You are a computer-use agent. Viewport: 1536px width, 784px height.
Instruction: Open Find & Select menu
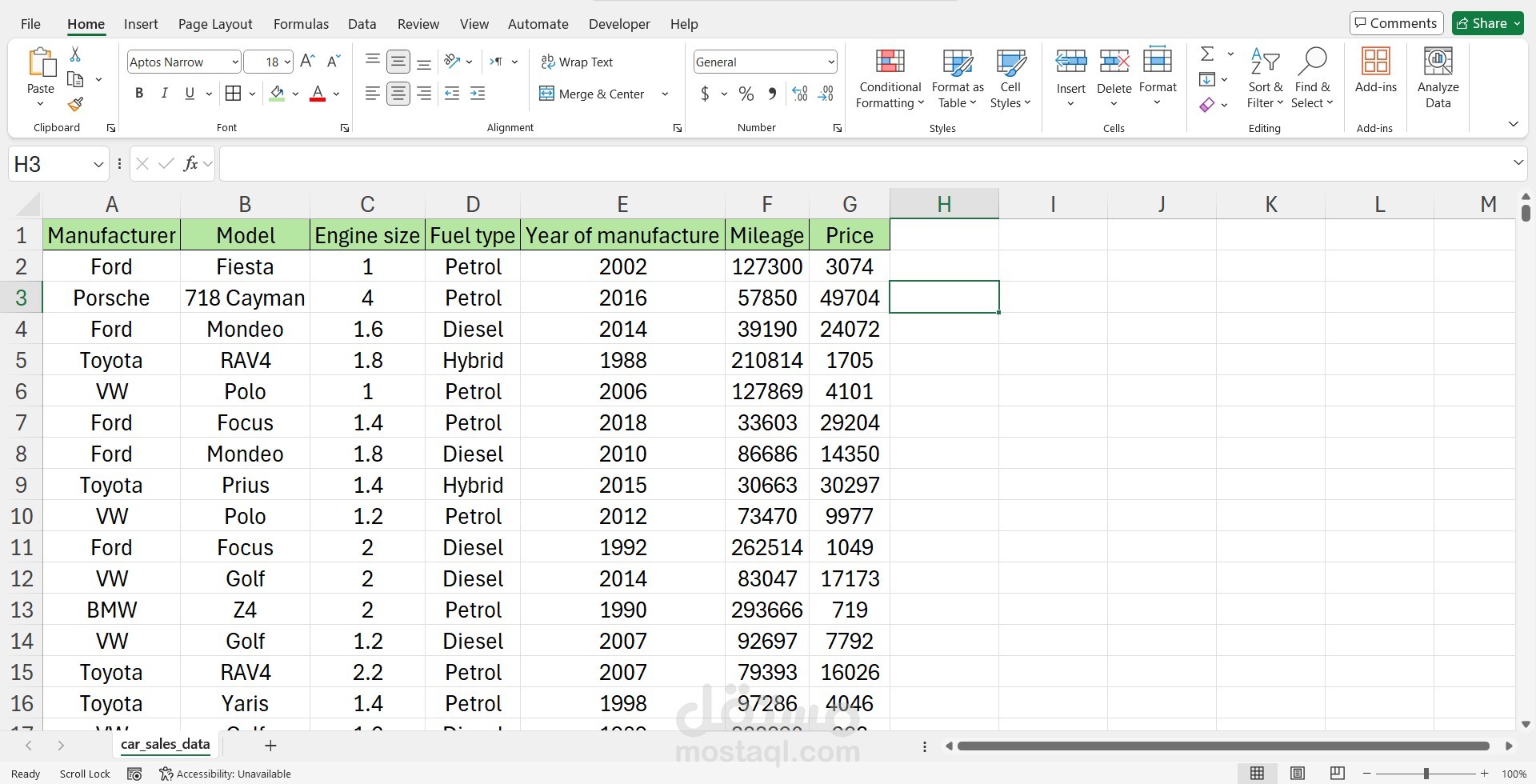pos(1312,78)
